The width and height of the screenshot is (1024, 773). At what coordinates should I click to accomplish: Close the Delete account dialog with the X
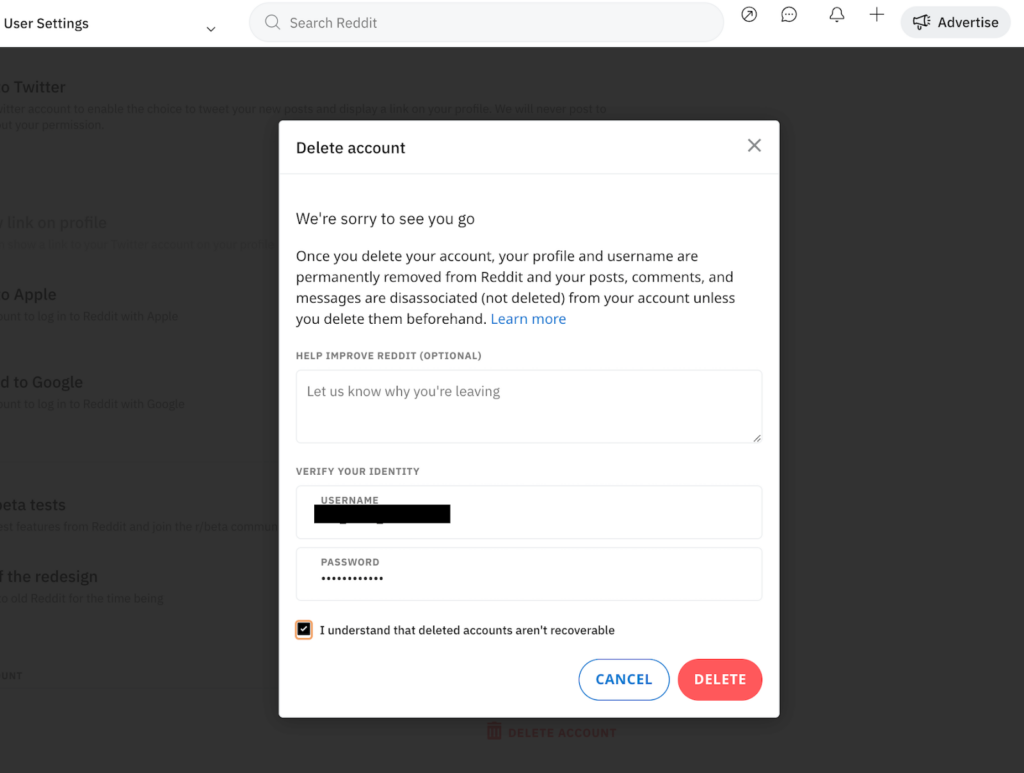(754, 144)
